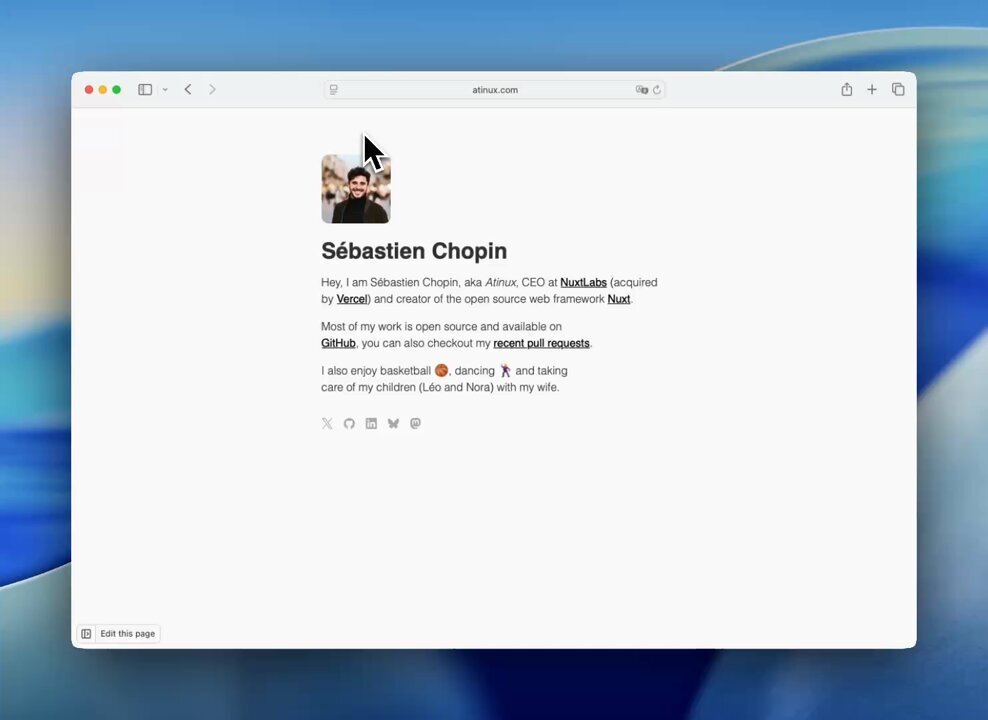Open the X (Twitter) profile icon

coord(327,424)
